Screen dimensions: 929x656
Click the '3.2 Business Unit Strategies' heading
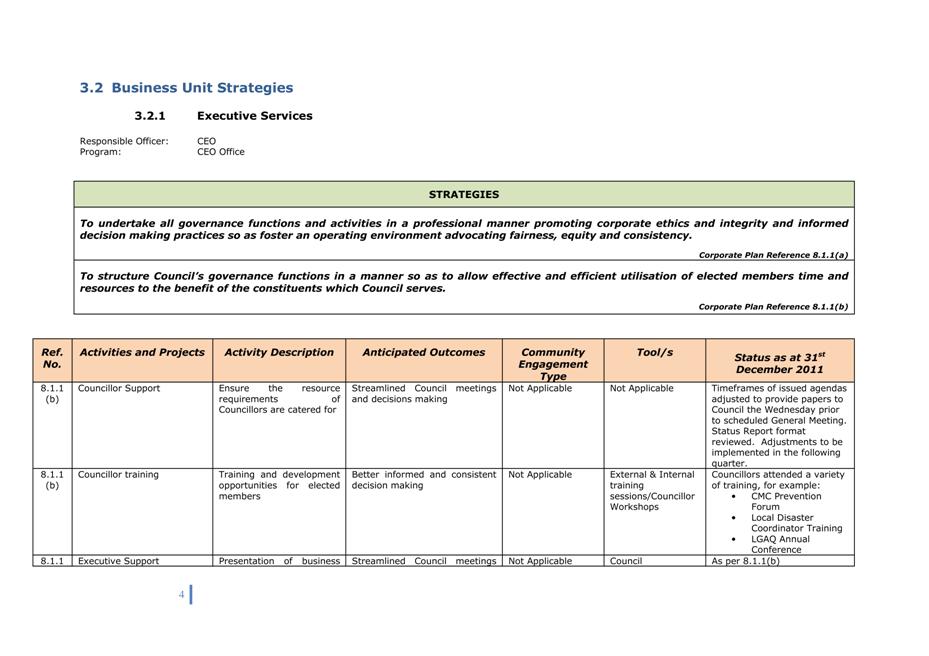(x=186, y=88)
